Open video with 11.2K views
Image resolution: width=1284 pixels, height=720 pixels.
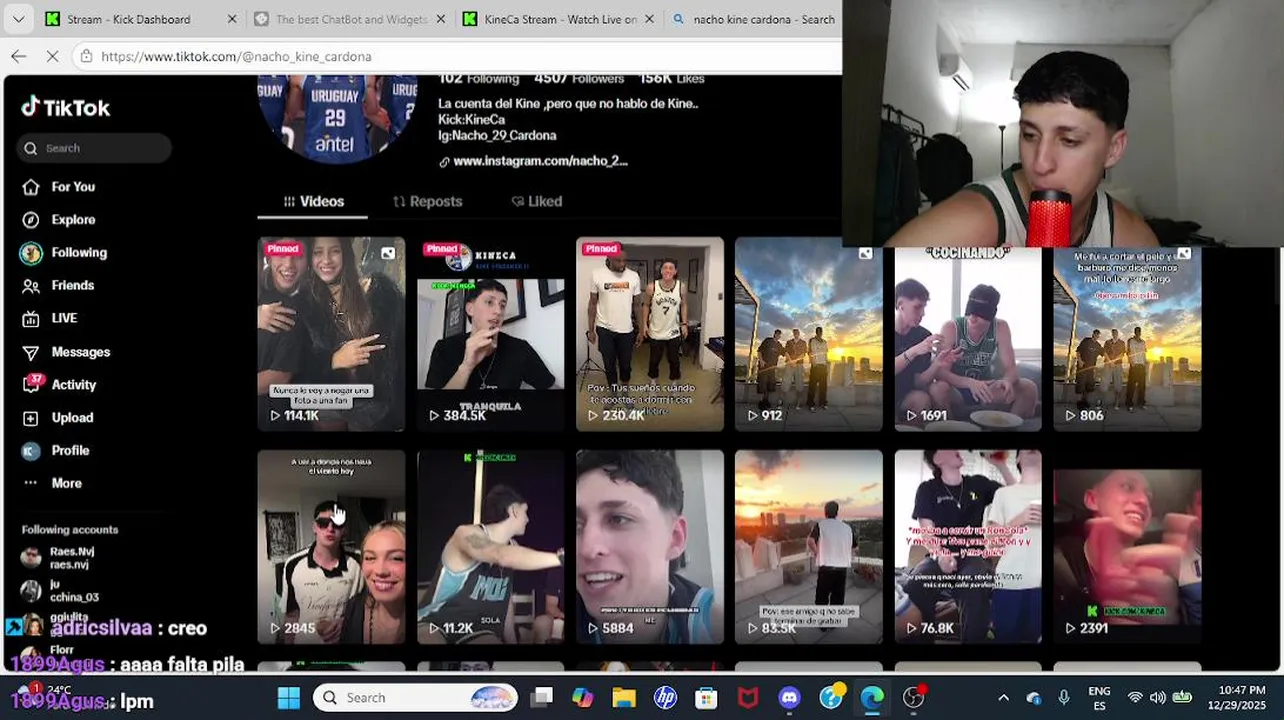pyautogui.click(x=490, y=547)
